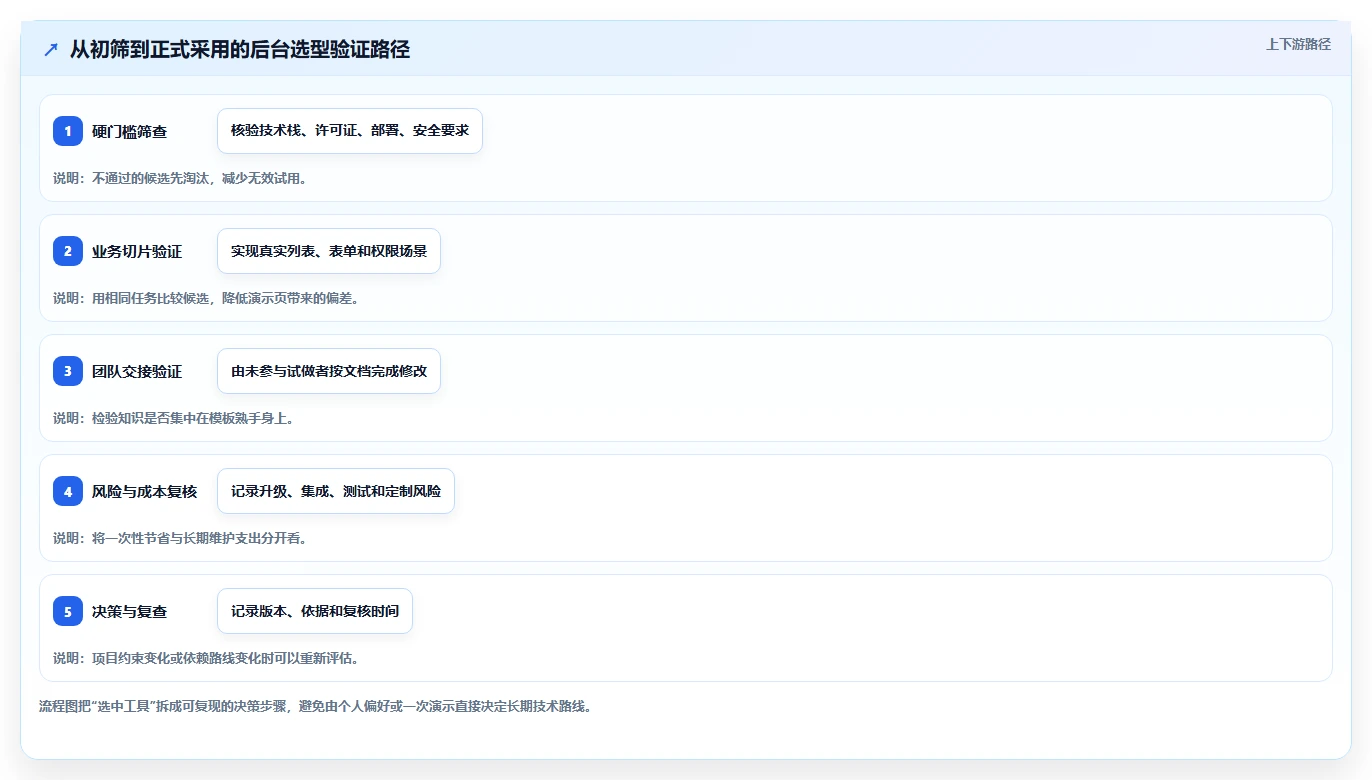
Task: Click step number 5 badge
Action: (x=68, y=611)
